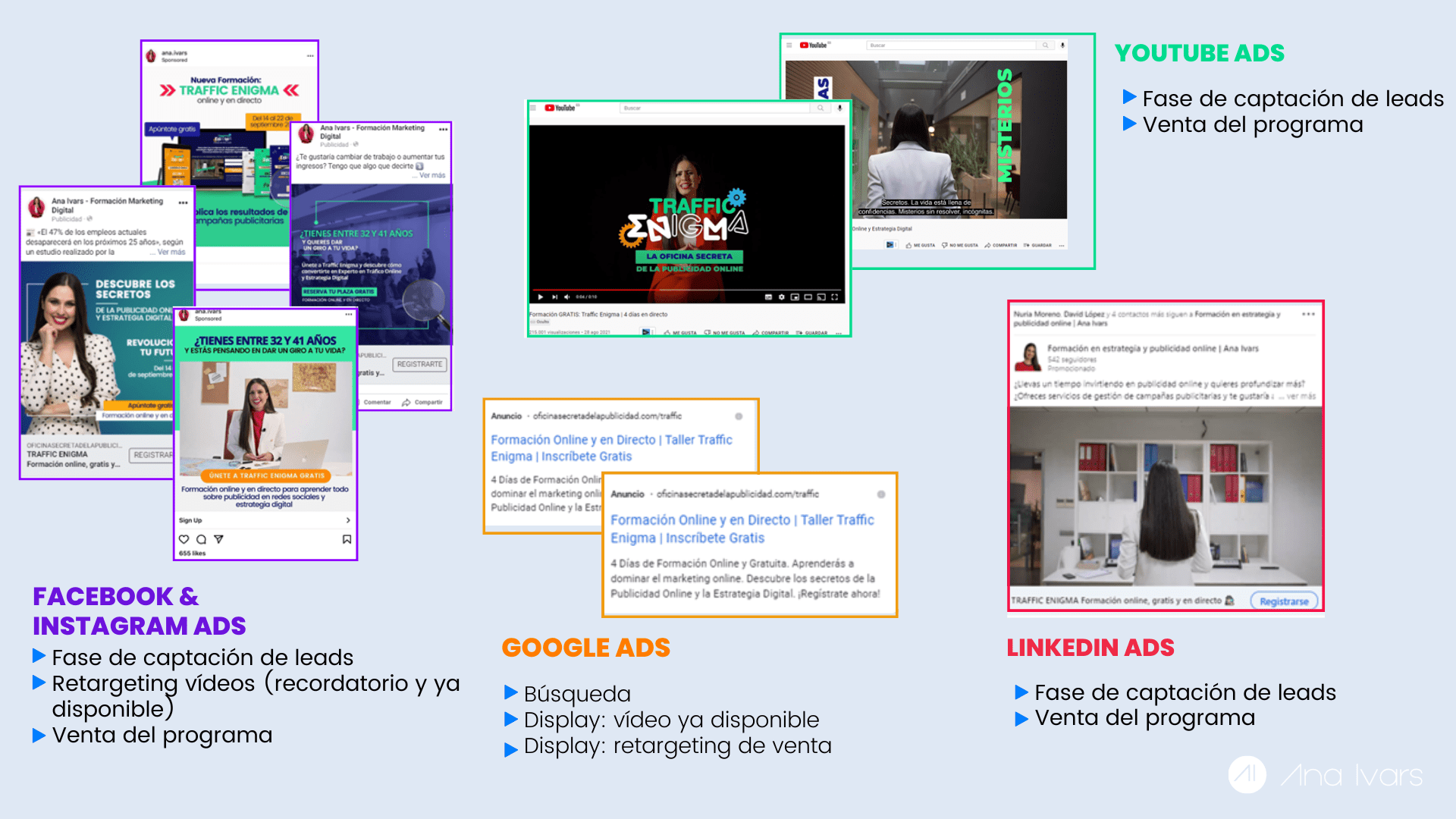The image size is (1456, 819).
Task: Select the YOUTUBE ADS heading
Action: 1200,53
